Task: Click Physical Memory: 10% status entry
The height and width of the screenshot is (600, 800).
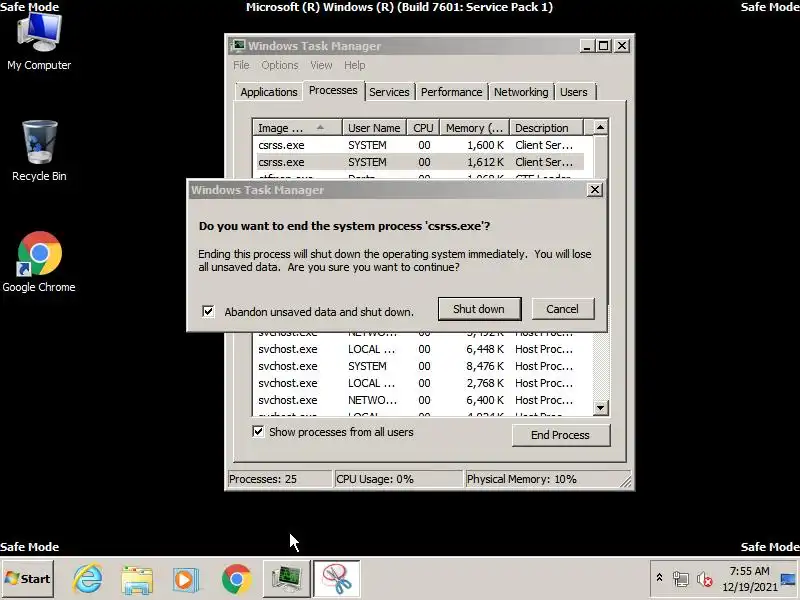Action: [548, 479]
